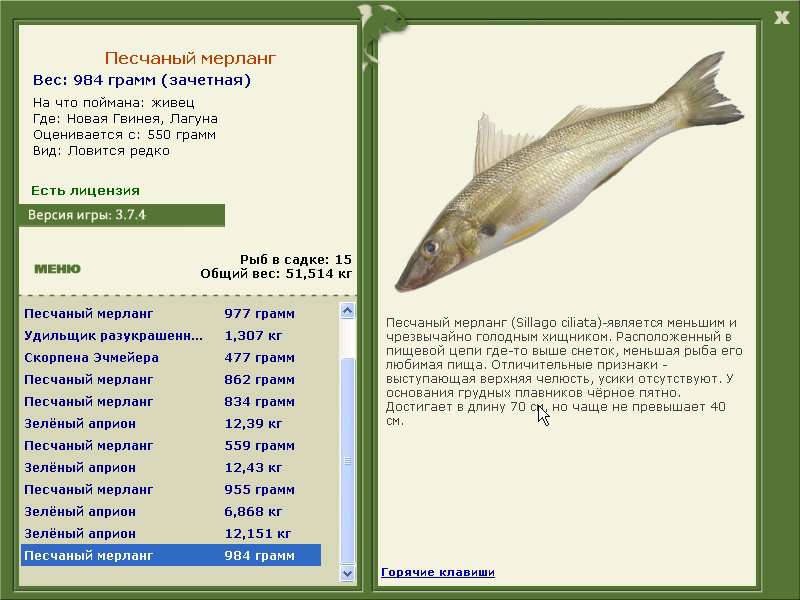Click the scroll down arrow in fish list
Viewport: 800px width, 600px height.
[x=347, y=573]
